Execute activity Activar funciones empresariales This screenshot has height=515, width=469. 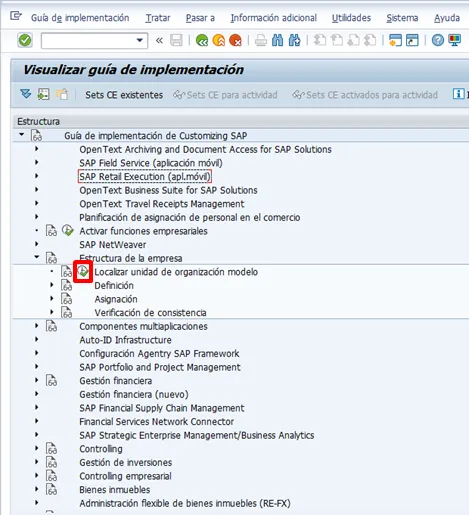pos(68,231)
